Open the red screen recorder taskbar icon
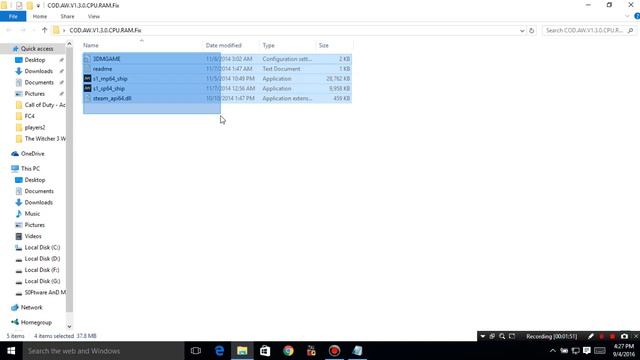 click(x=334, y=351)
